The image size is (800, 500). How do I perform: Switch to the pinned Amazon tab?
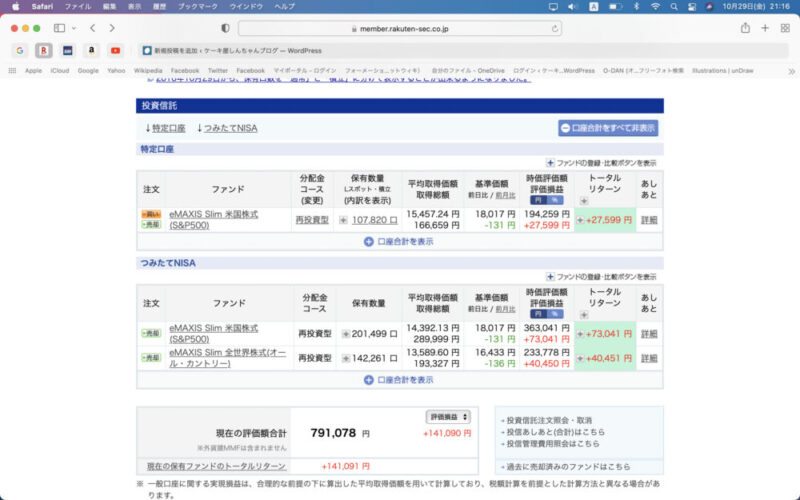(x=91, y=51)
